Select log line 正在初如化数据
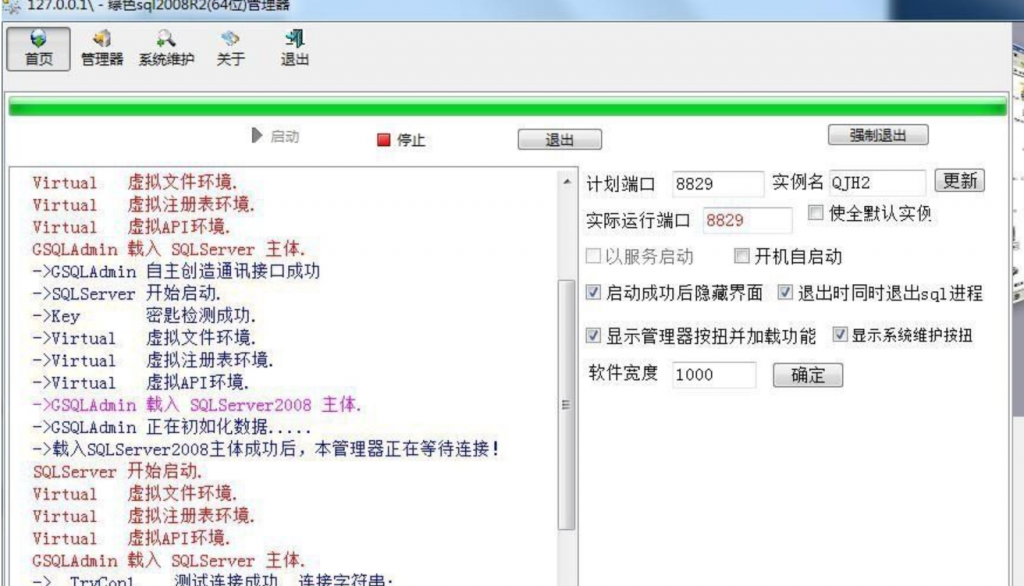The image size is (1024, 586). click(172, 427)
